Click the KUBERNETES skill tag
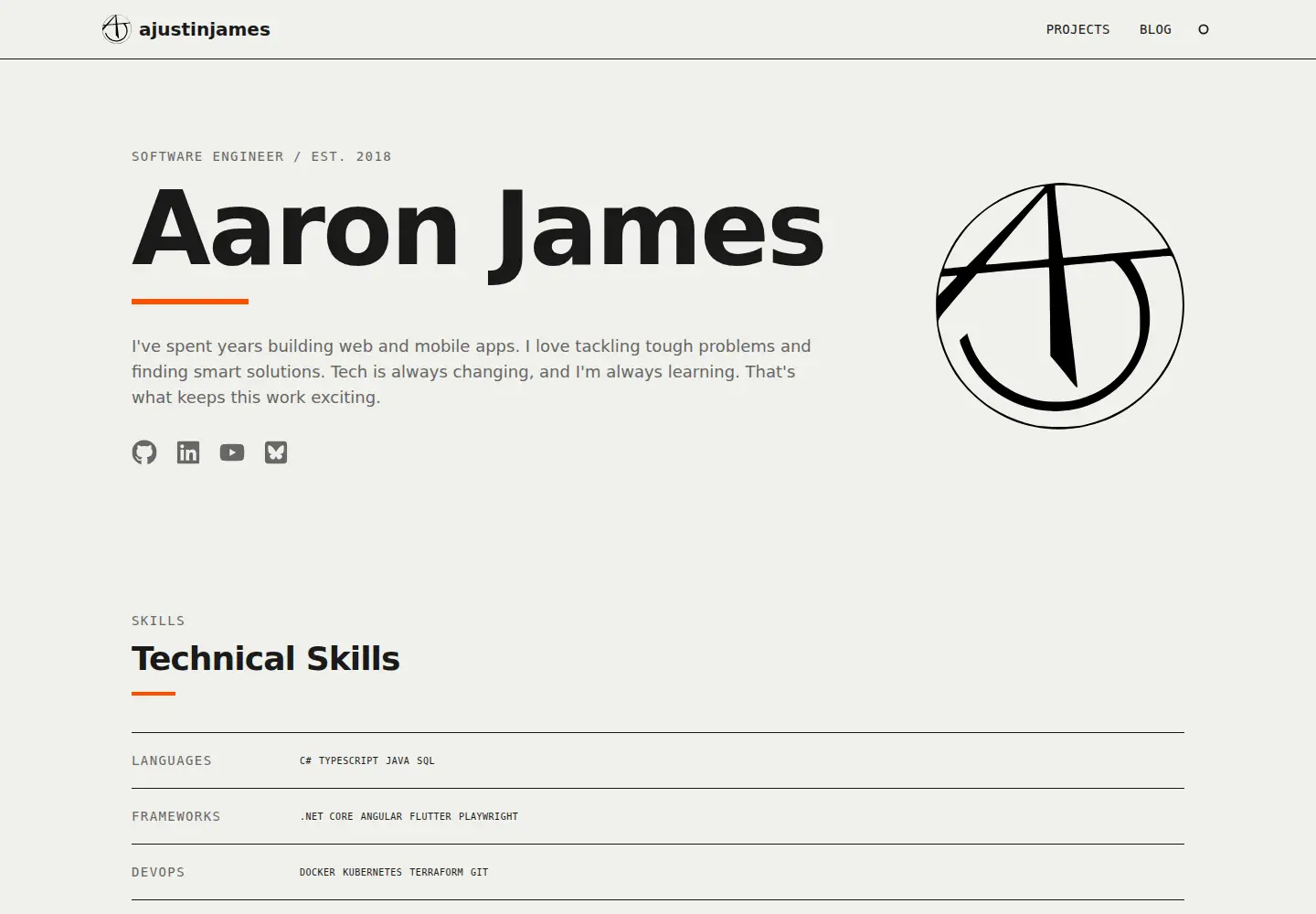Viewport: 1316px width, 914px height. (372, 872)
